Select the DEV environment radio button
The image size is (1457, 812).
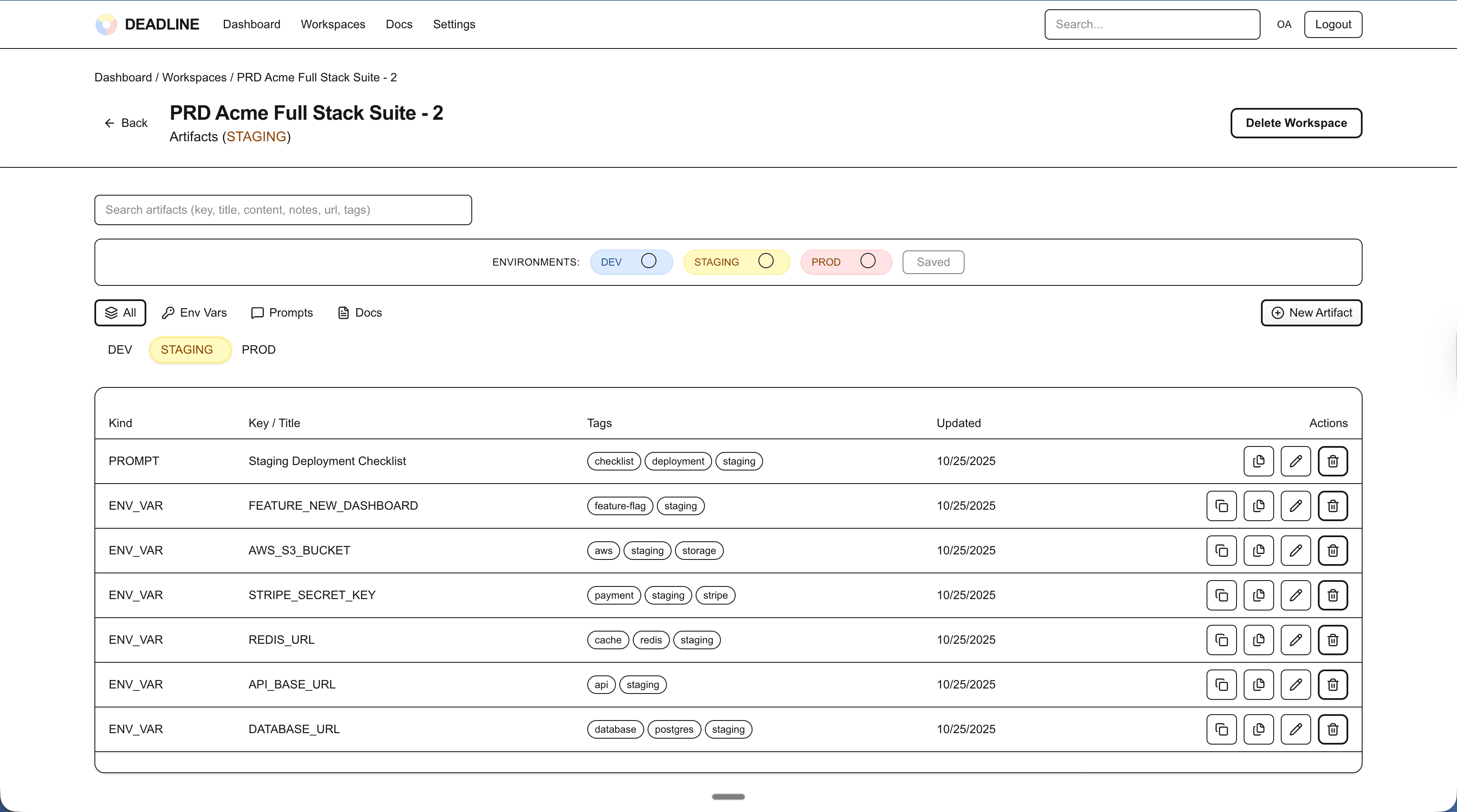(648, 261)
